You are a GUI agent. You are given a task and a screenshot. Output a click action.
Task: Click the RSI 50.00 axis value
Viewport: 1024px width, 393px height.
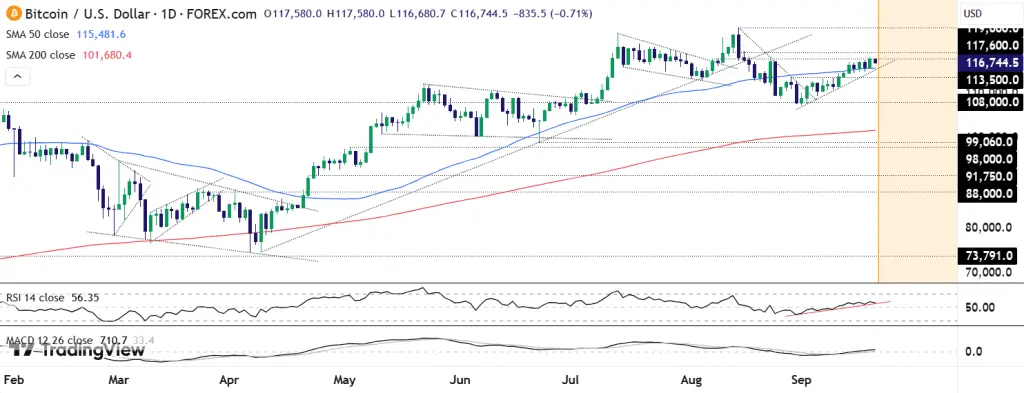pos(980,307)
